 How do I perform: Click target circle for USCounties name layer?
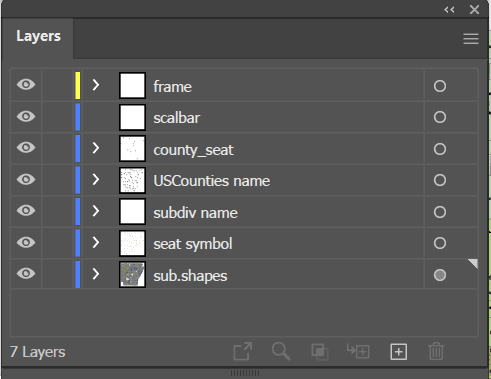(x=440, y=180)
